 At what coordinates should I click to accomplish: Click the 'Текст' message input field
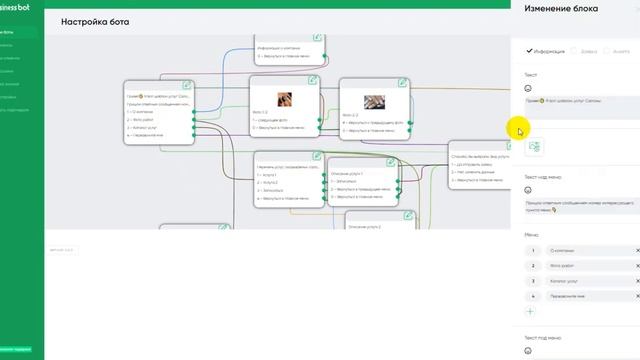click(x=582, y=108)
